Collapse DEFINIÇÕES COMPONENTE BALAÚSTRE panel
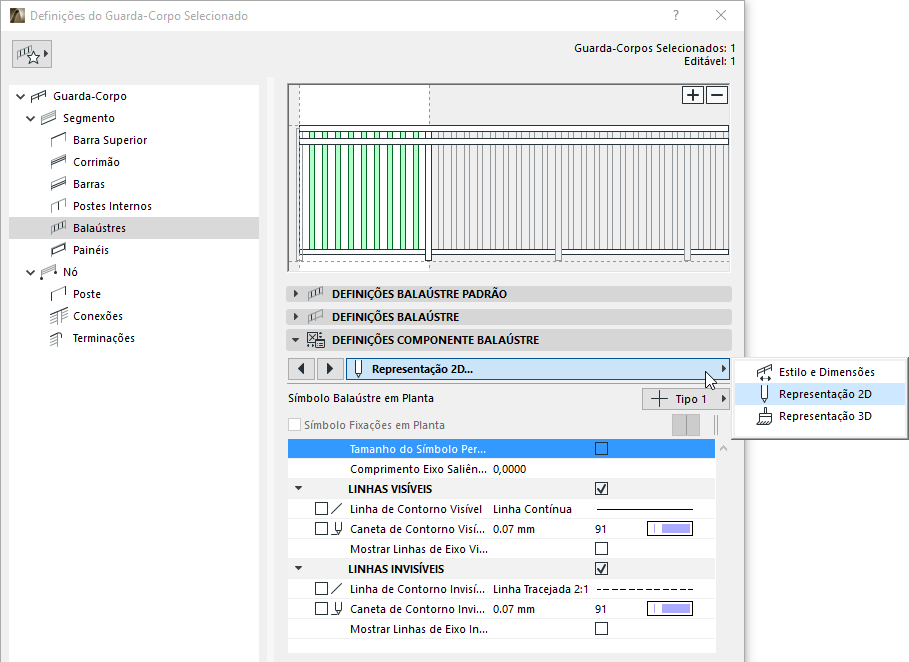The image size is (909, 662). click(296, 340)
